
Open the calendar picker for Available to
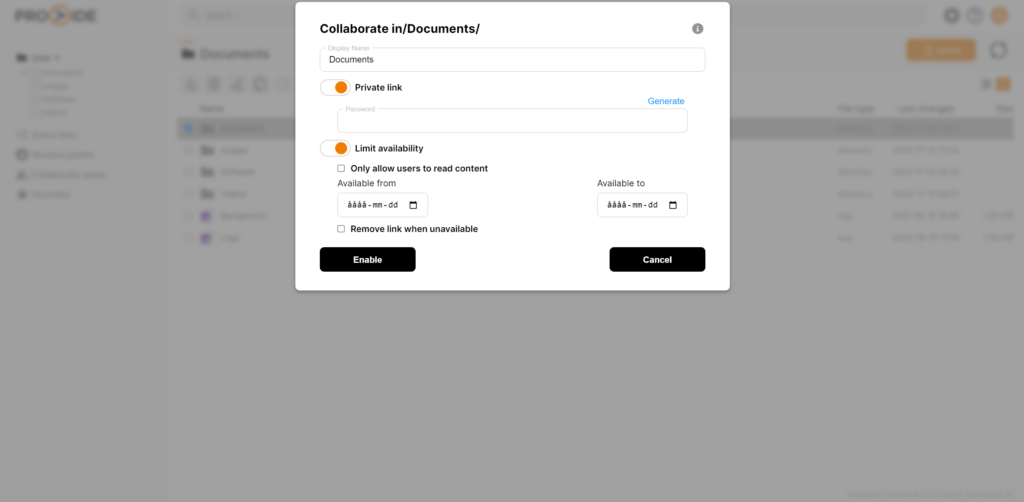[x=673, y=205]
